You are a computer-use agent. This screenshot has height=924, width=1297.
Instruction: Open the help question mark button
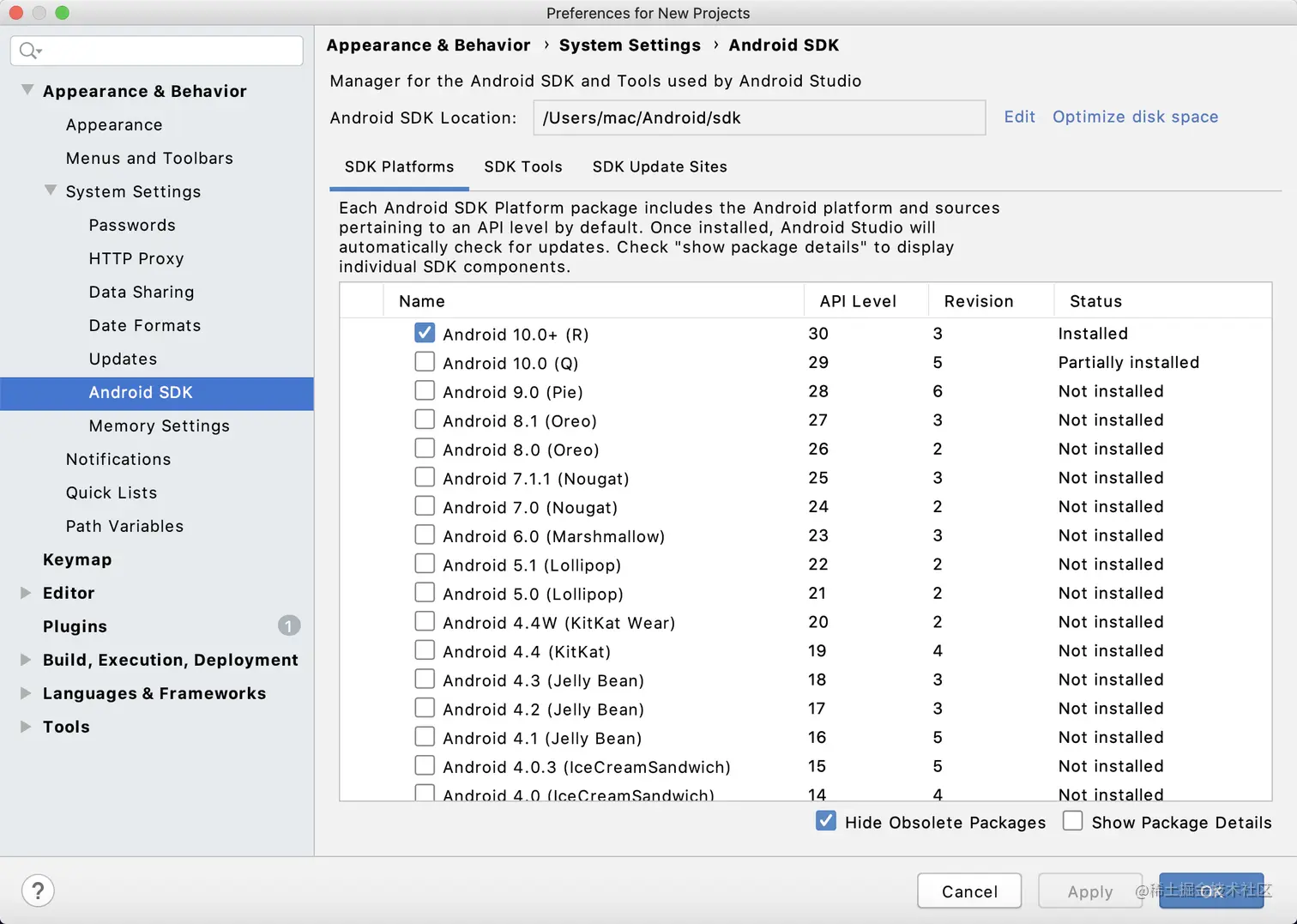38,891
